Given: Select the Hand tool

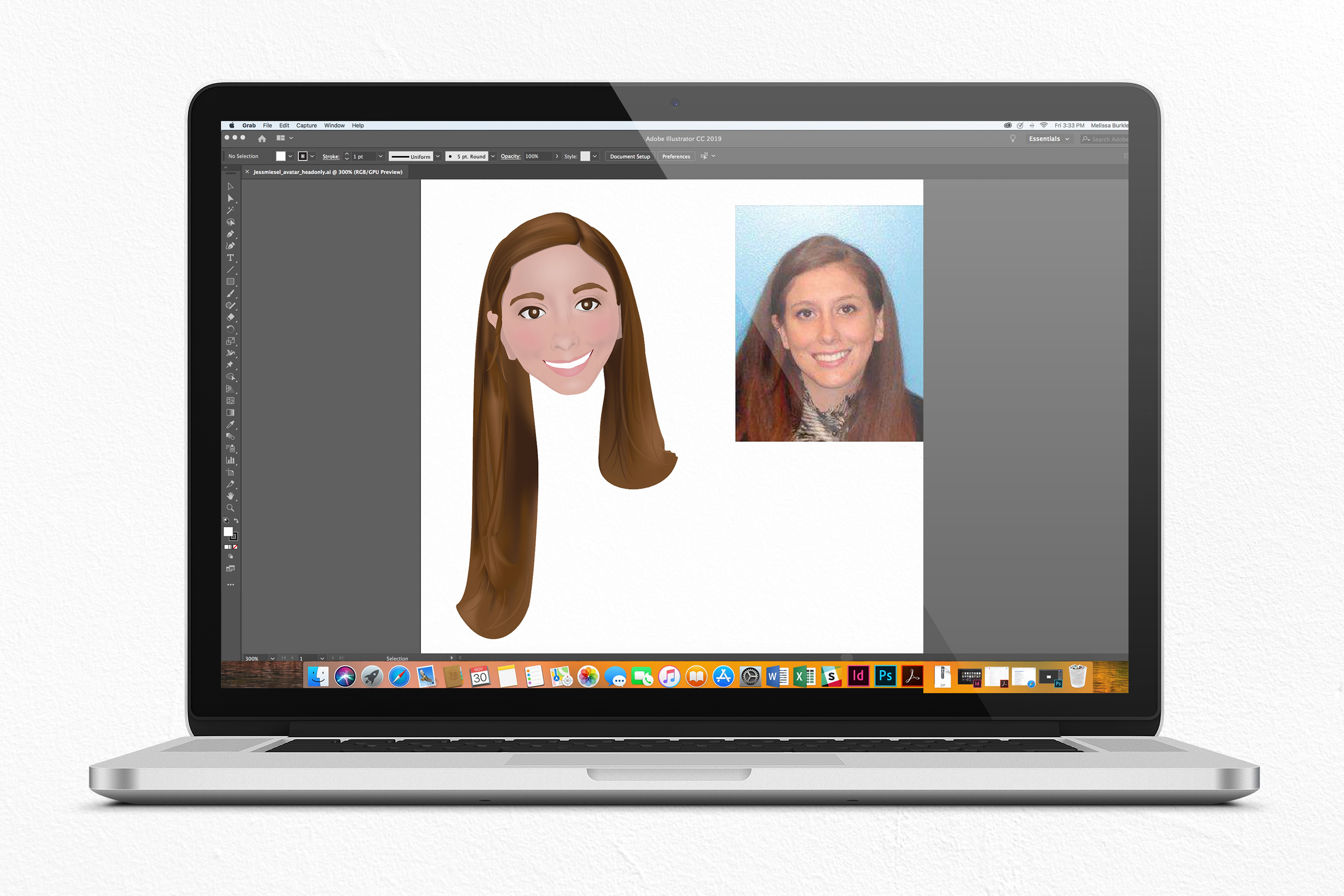Looking at the screenshot, I should [230, 496].
